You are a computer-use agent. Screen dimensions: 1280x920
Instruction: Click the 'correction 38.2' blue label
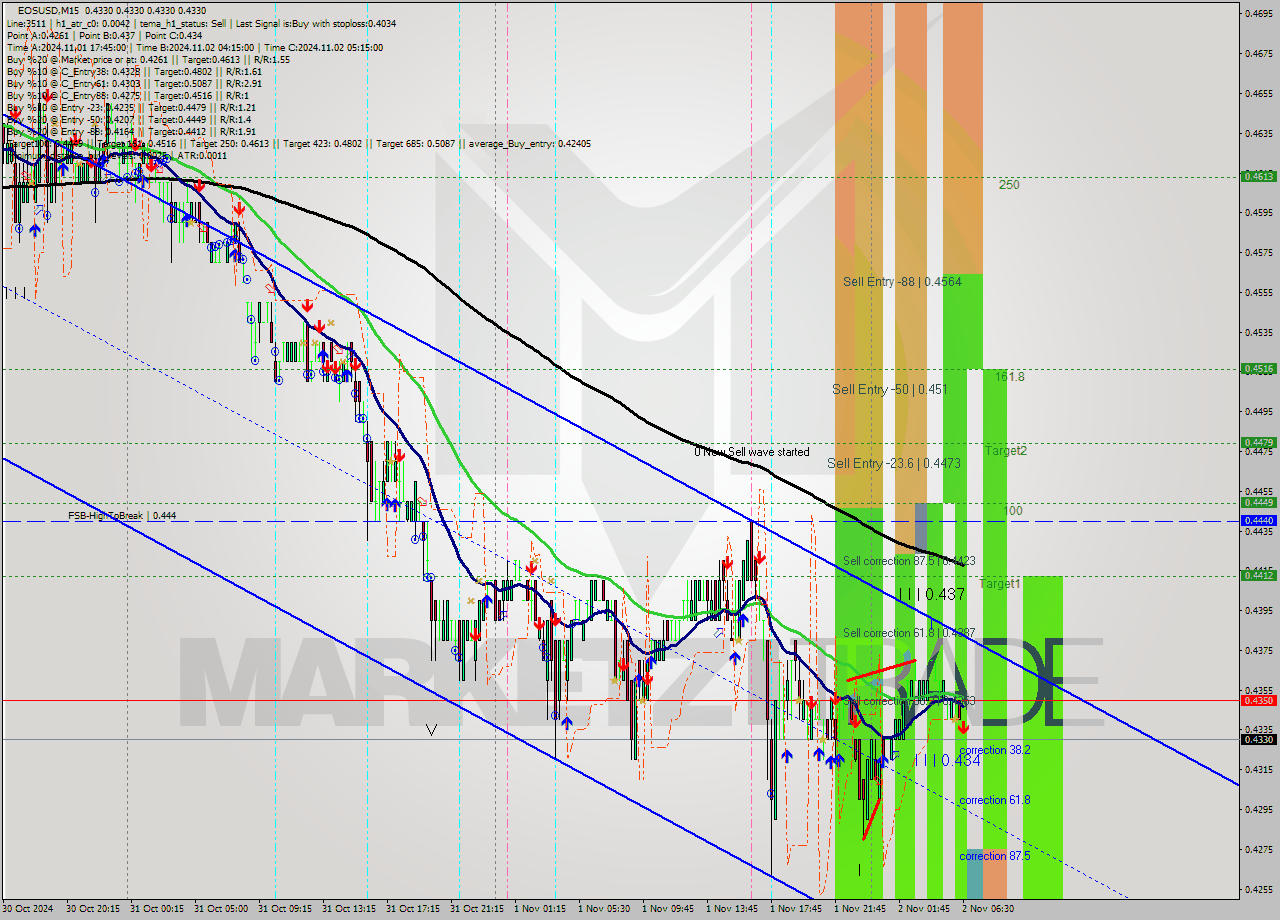tap(994, 750)
